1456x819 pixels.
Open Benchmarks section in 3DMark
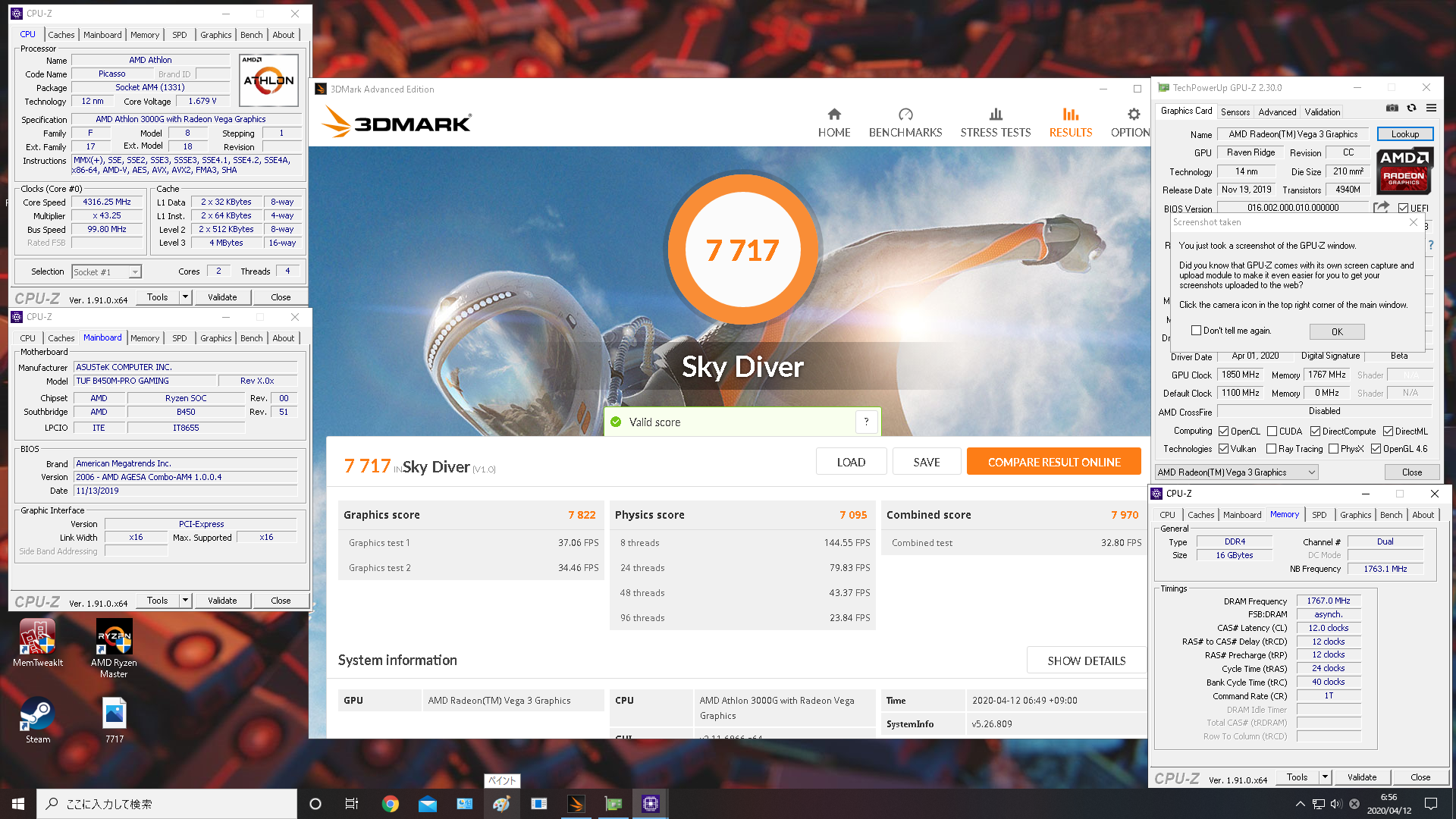pyautogui.click(x=905, y=123)
